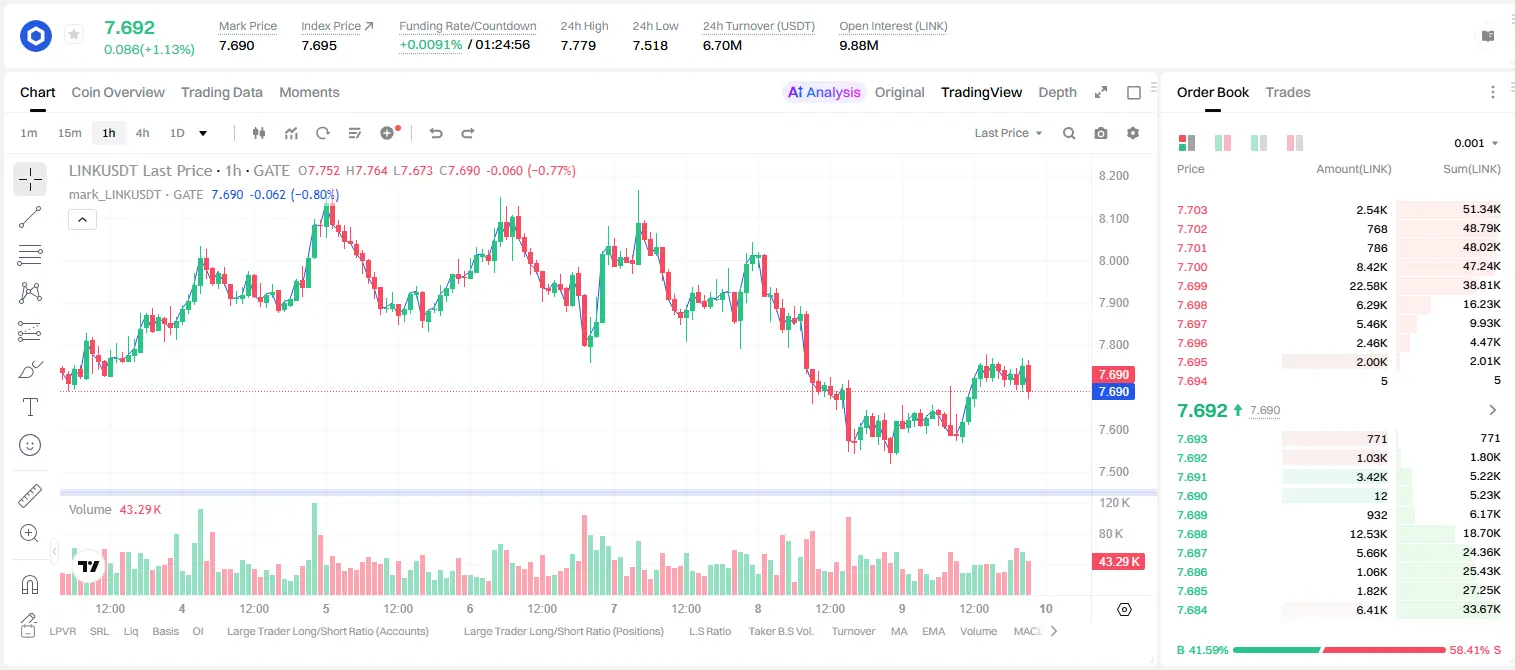
Task: Click the bid/ask ratio bar
Action: tap(1339, 650)
